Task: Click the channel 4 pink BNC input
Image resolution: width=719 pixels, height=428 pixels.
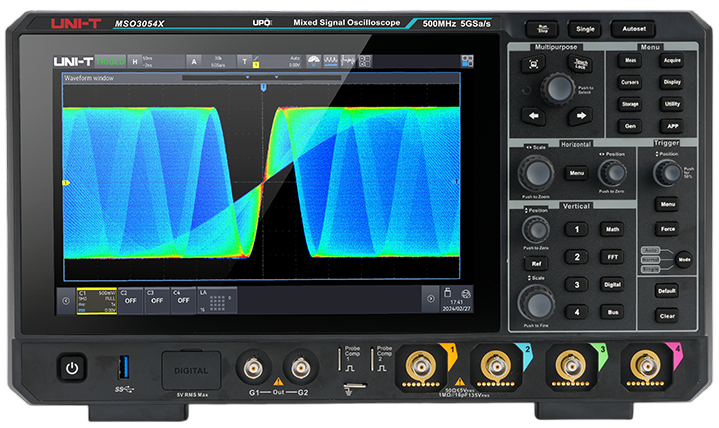Action: coord(646,366)
